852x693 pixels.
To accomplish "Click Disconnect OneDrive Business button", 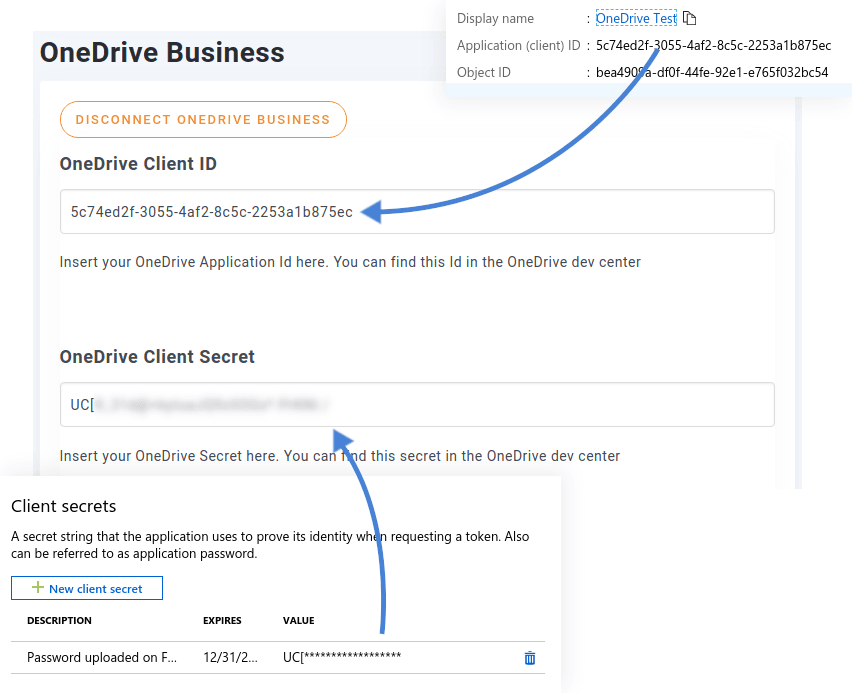I will 203,120.
